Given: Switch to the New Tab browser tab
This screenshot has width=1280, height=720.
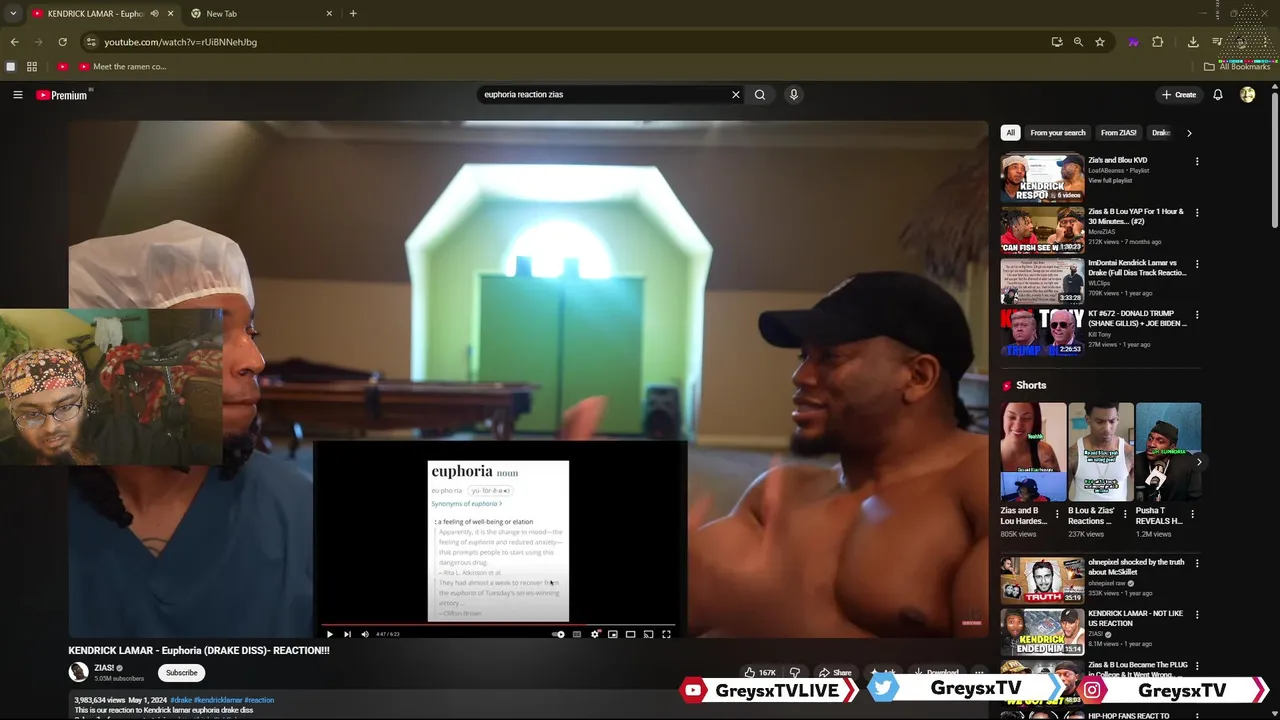Looking at the screenshot, I should pos(260,14).
